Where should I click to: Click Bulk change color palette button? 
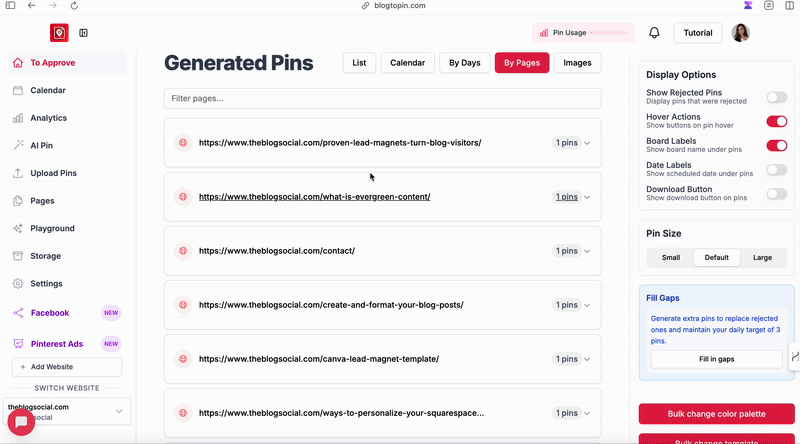coord(716,414)
